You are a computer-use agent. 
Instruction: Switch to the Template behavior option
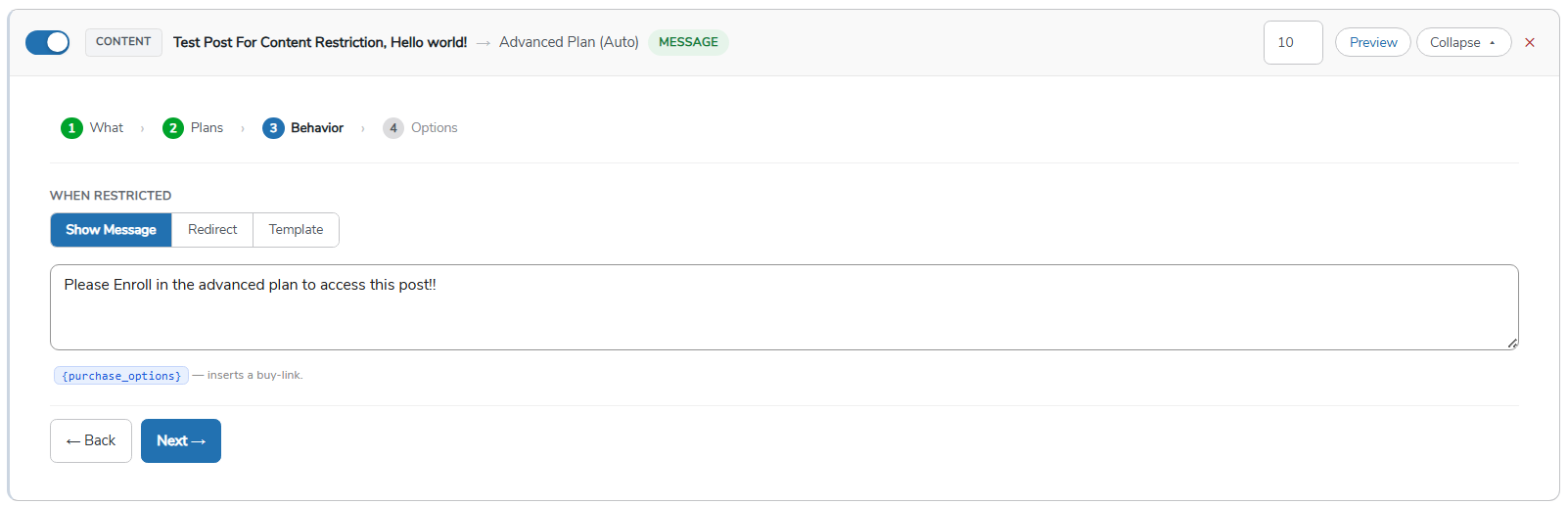(296, 230)
